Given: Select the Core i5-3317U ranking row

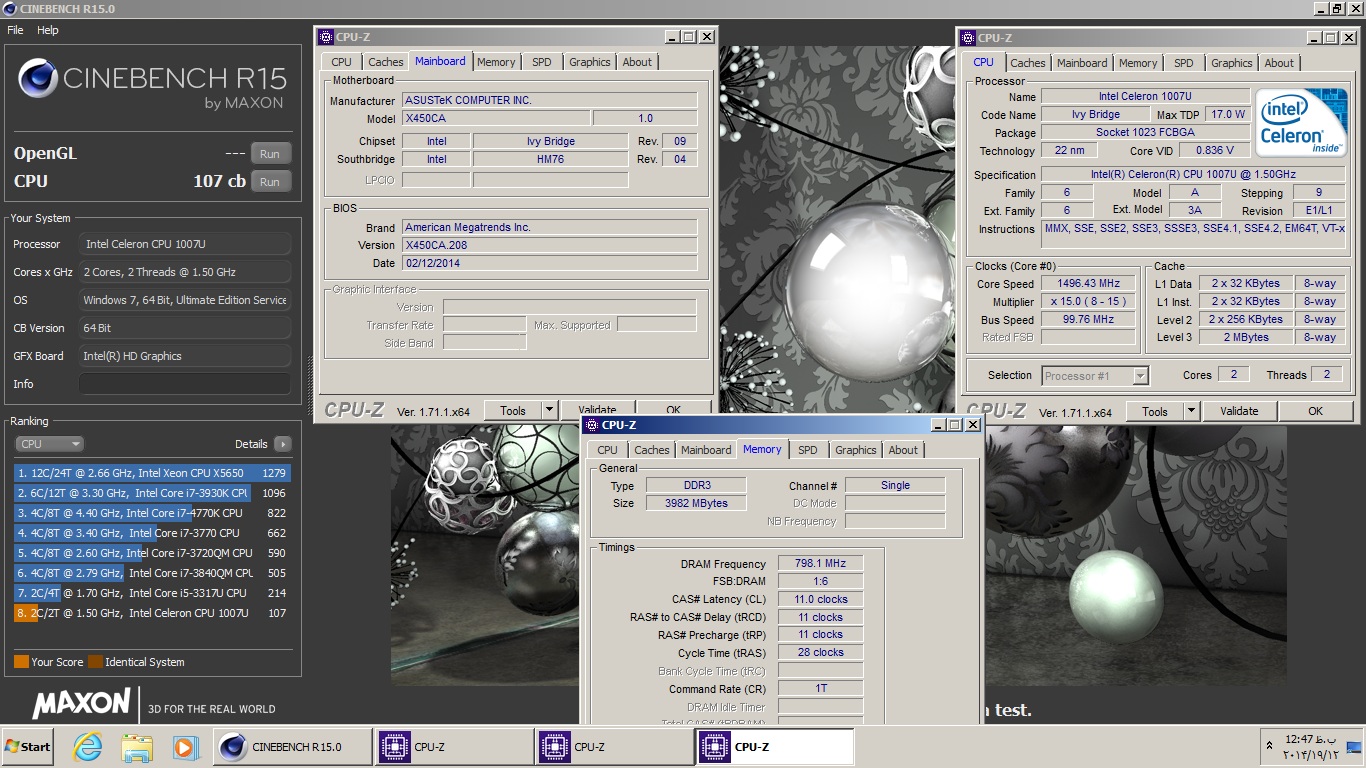Looking at the screenshot, I should click(x=151, y=593).
